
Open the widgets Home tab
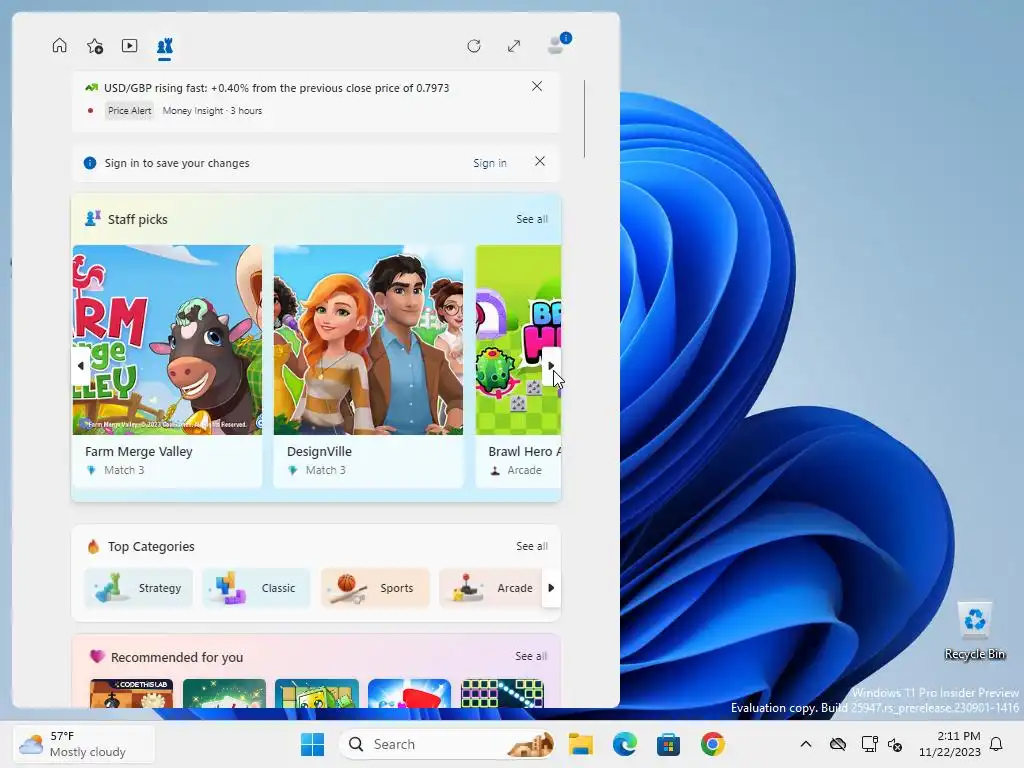click(x=59, y=46)
